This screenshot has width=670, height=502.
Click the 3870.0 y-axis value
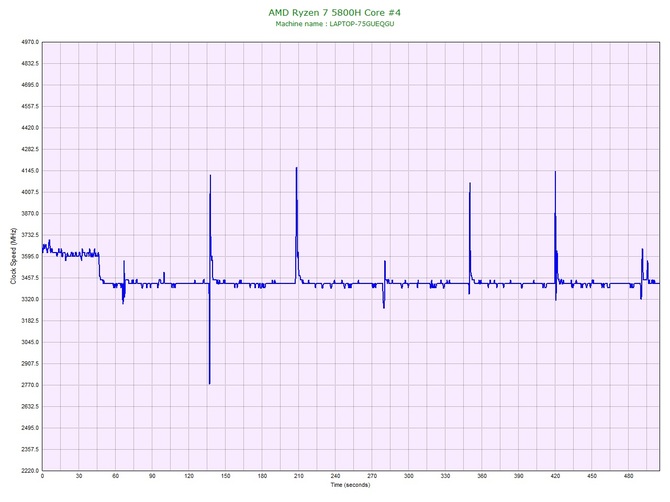tap(30, 214)
